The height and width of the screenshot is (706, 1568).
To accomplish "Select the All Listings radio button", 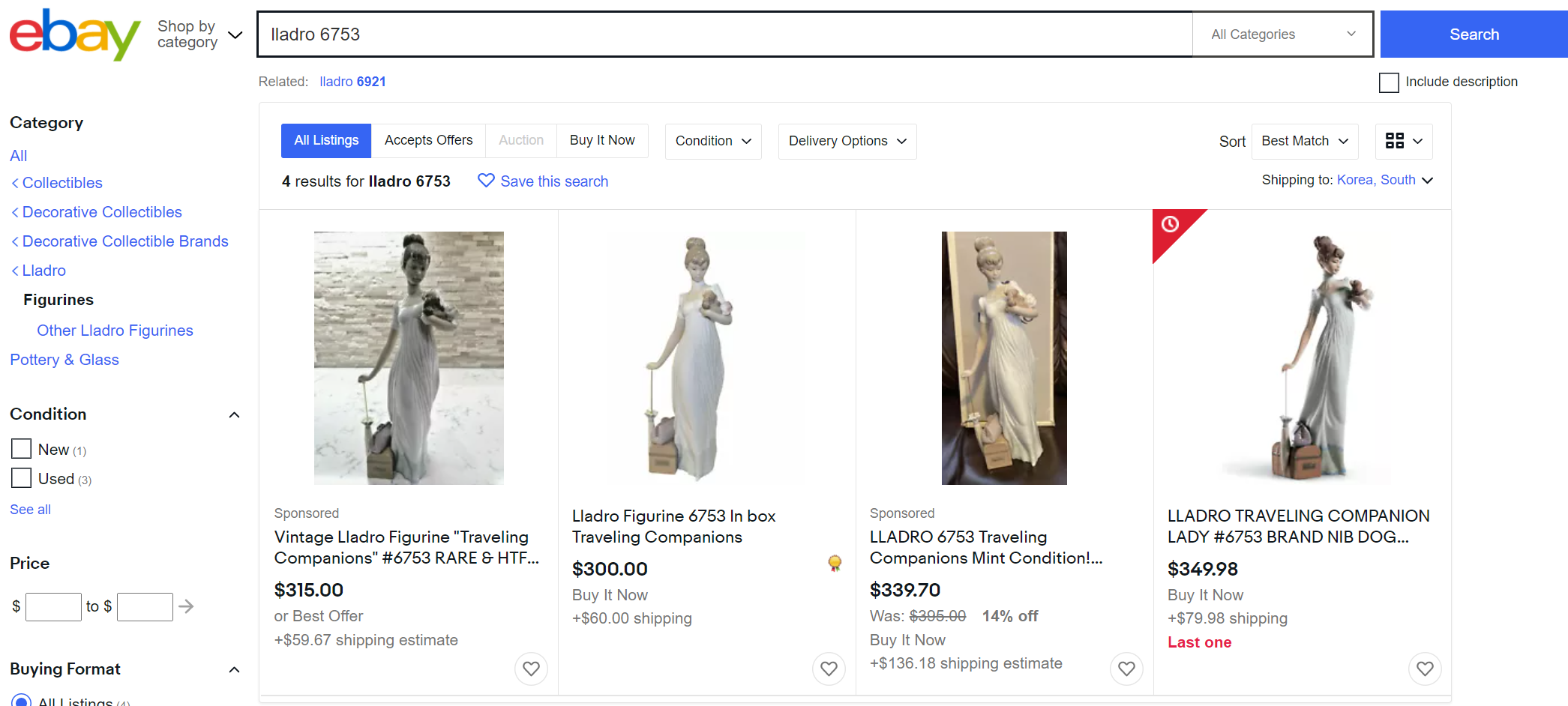I will coord(21,702).
